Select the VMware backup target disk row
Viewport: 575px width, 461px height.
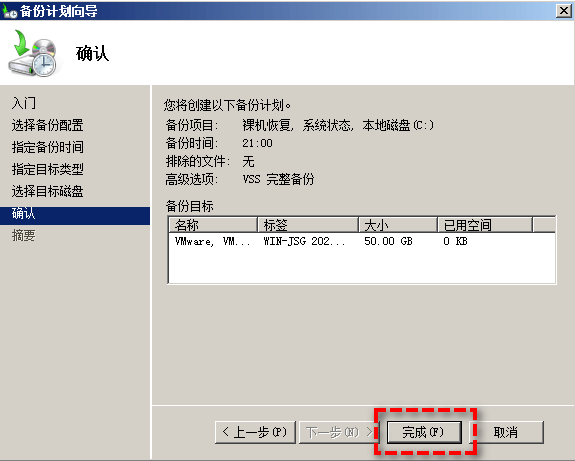click(x=362, y=241)
